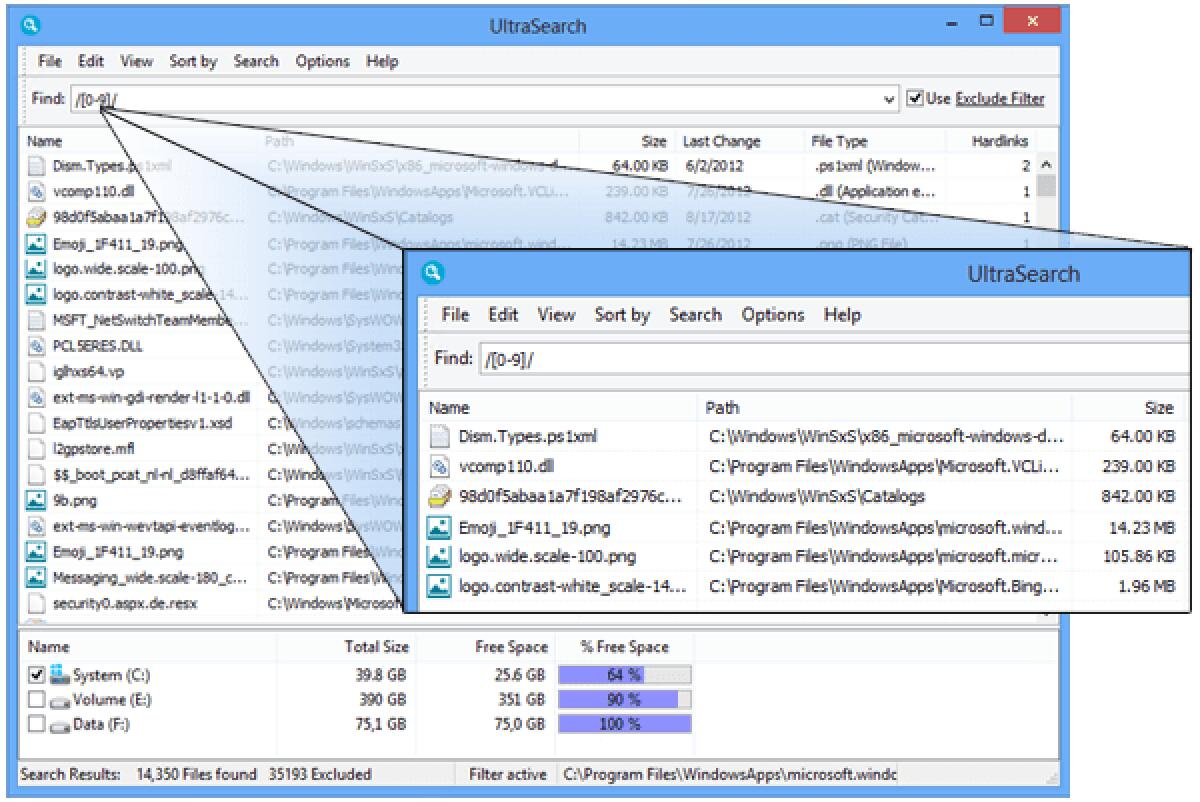This screenshot has width=1200, height=802.
Task: Open the Sort by menu
Action: [x=192, y=61]
